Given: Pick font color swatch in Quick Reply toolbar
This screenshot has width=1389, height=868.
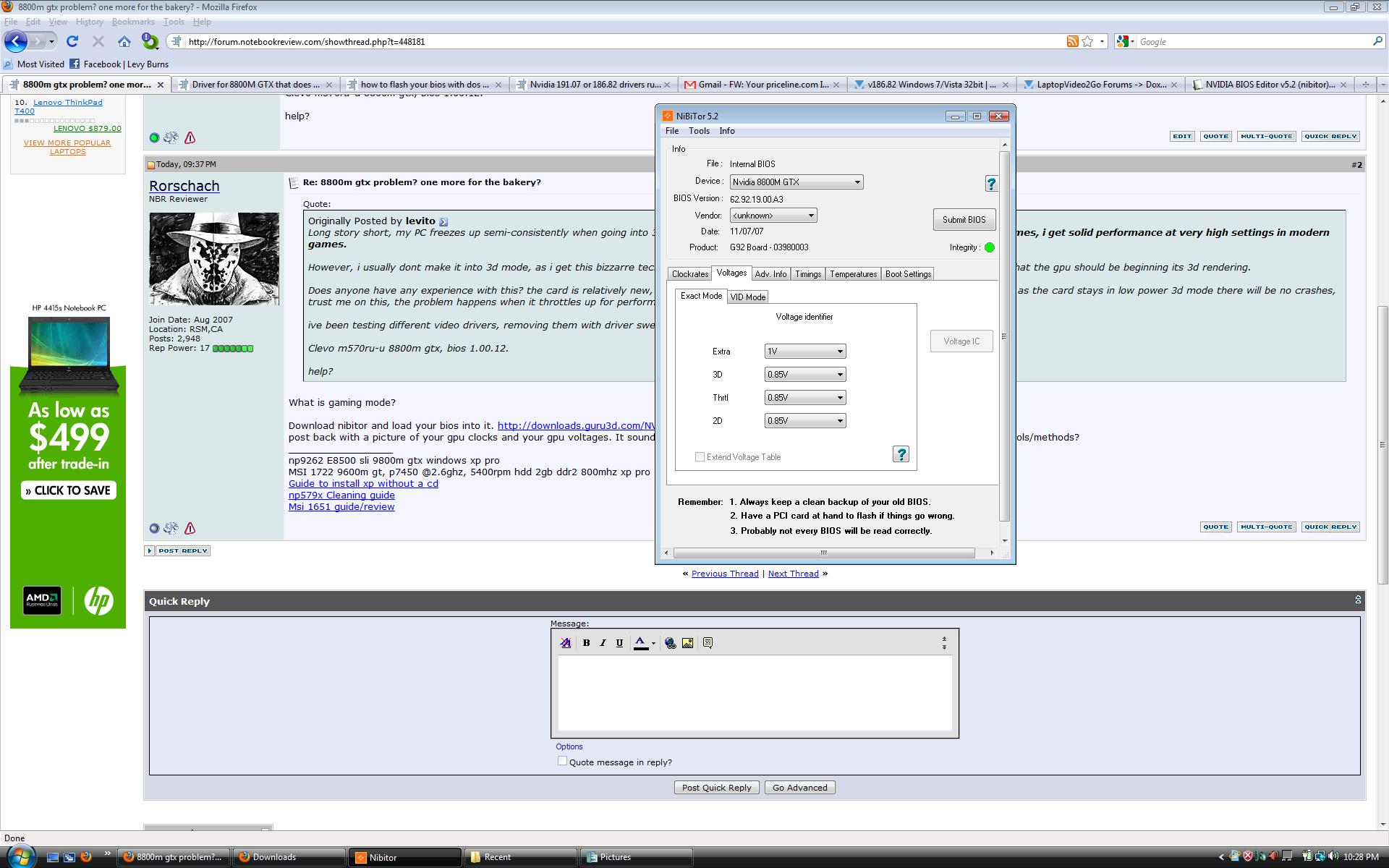Looking at the screenshot, I should pos(641,643).
